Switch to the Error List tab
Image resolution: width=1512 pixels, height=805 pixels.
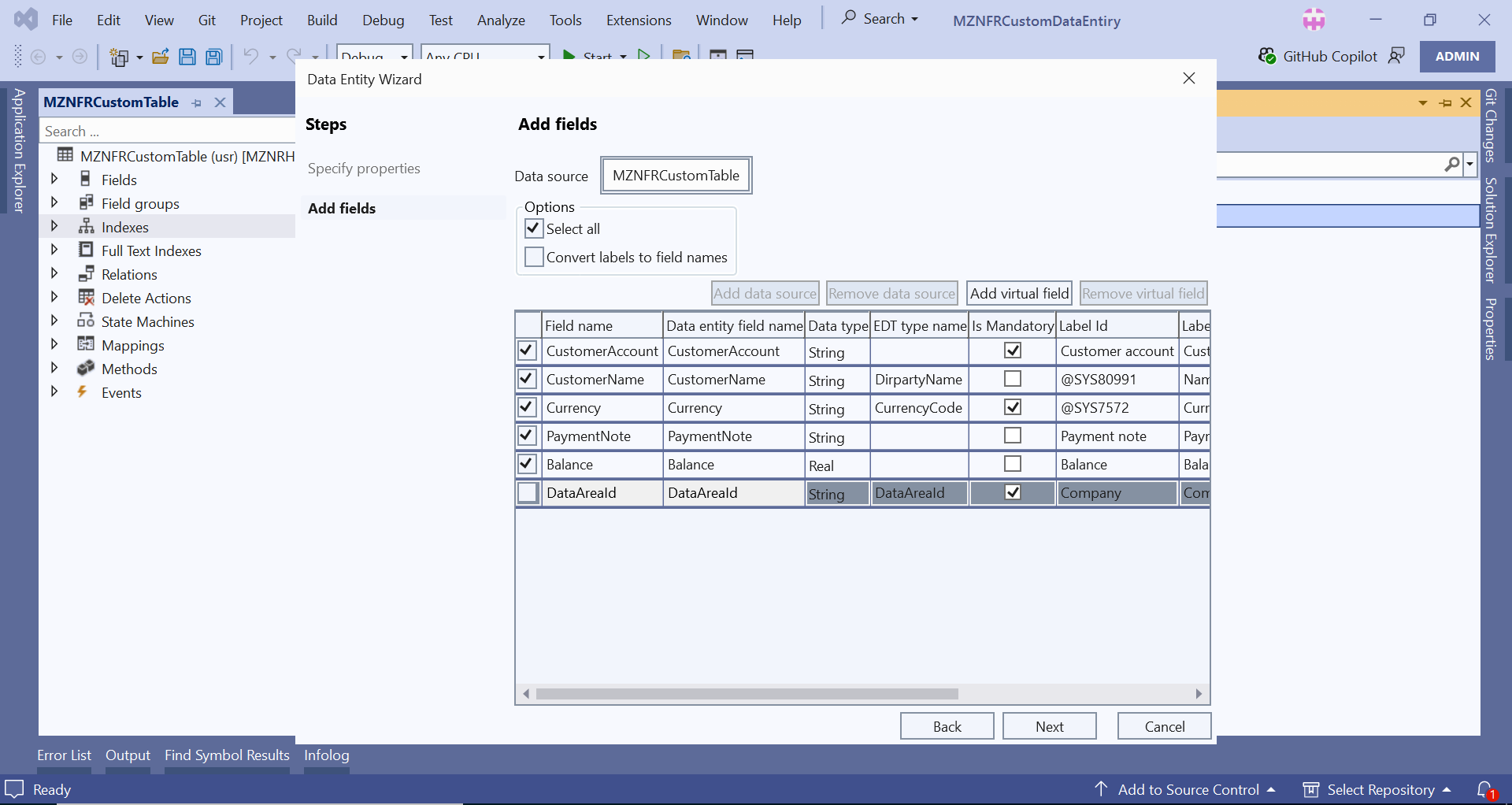pyautogui.click(x=64, y=755)
